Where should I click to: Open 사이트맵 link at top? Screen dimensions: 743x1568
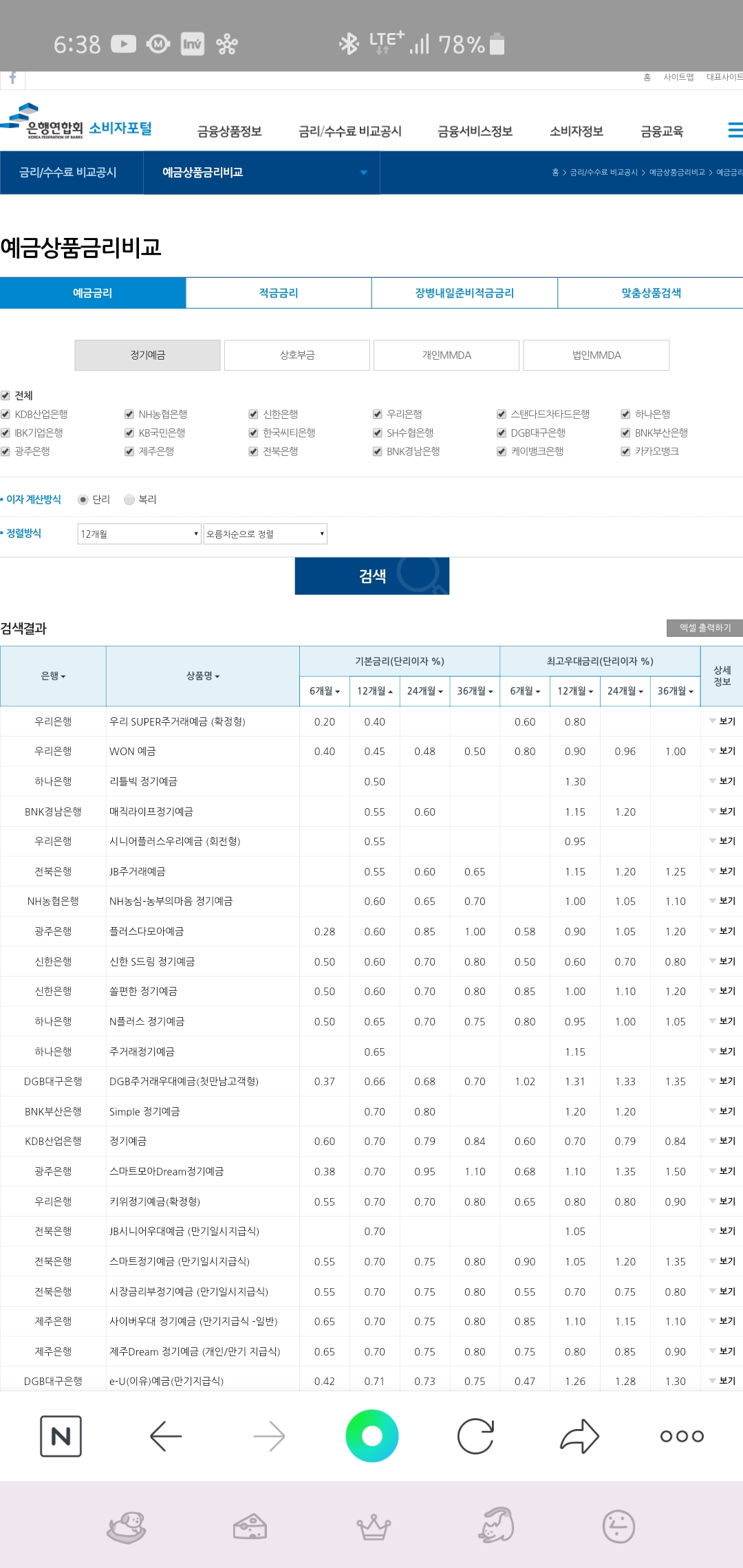pos(678,77)
